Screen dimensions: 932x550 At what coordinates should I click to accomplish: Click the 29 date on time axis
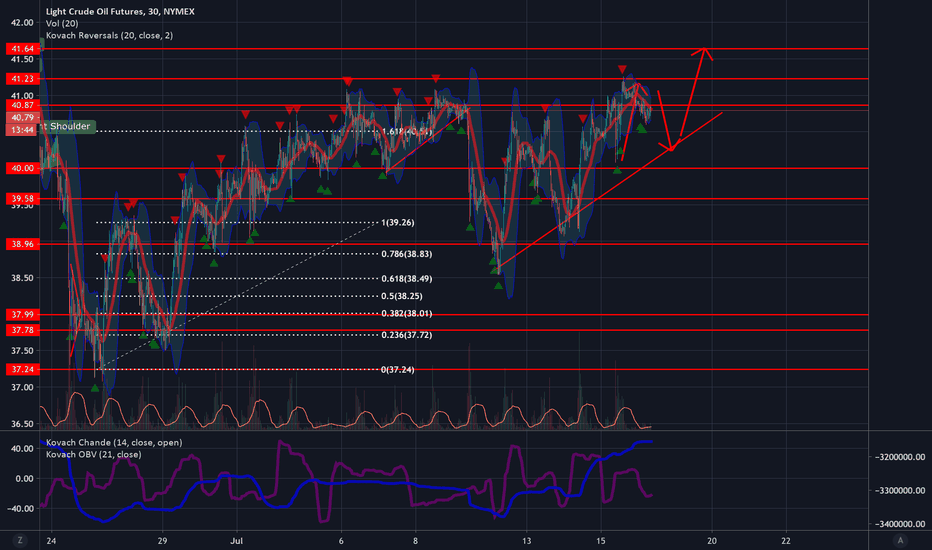(162, 541)
